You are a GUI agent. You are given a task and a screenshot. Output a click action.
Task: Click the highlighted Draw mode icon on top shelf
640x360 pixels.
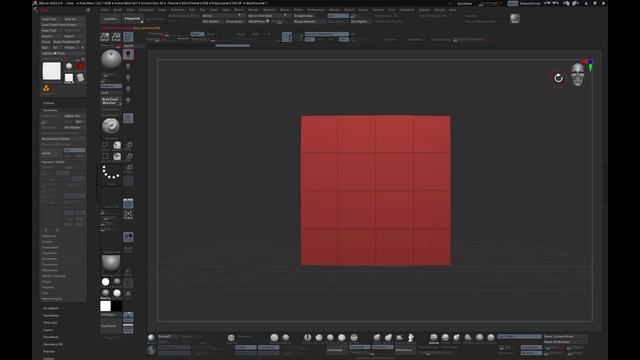coord(128,37)
